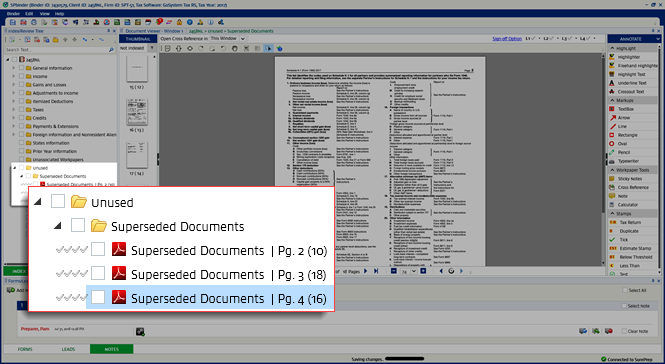Check the Gains and Losses folder checkbox
This screenshot has height=364, width=665.
click(21, 84)
